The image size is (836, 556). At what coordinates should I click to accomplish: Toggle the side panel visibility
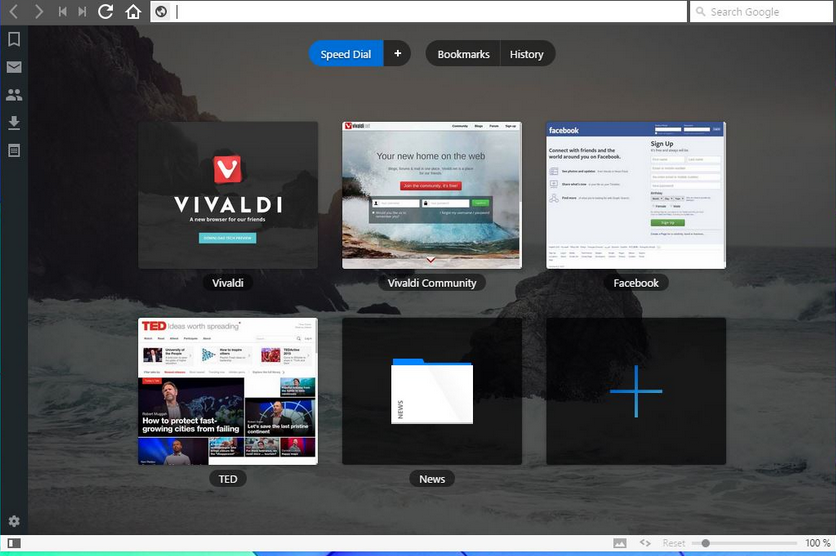click(14, 543)
